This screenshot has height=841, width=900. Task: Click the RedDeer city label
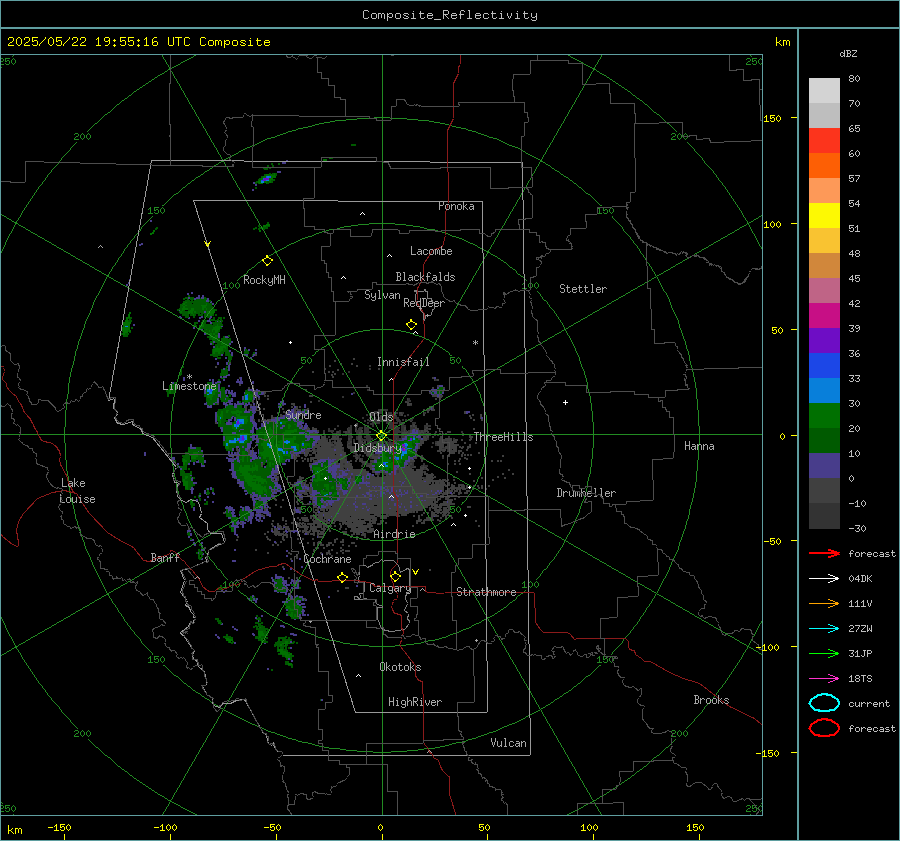click(424, 303)
